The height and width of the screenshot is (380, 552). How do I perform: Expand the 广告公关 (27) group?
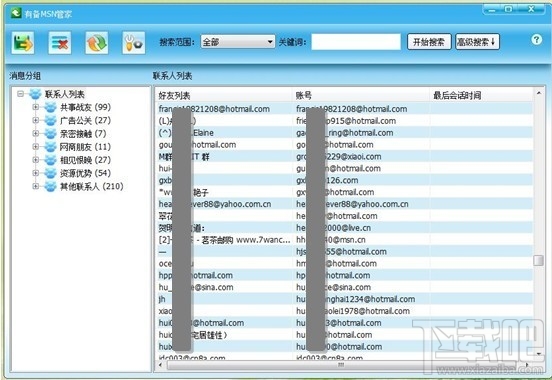[x=36, y=120]
